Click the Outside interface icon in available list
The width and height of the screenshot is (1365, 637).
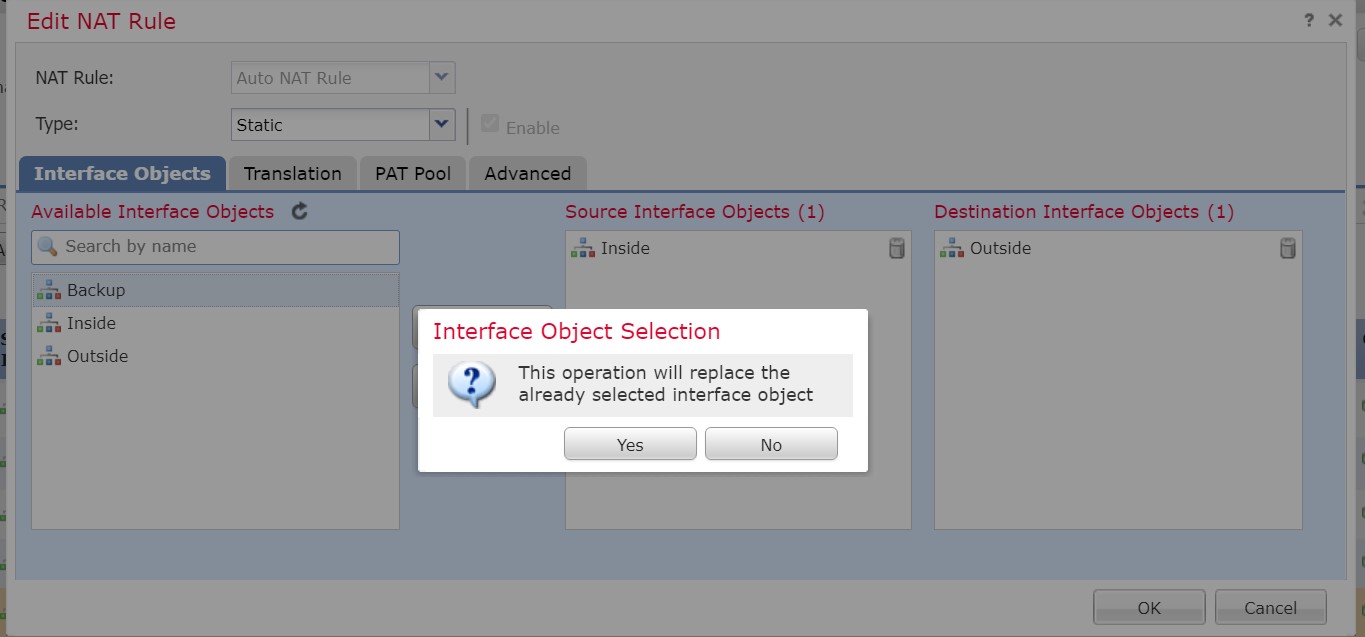pos(49,356)
